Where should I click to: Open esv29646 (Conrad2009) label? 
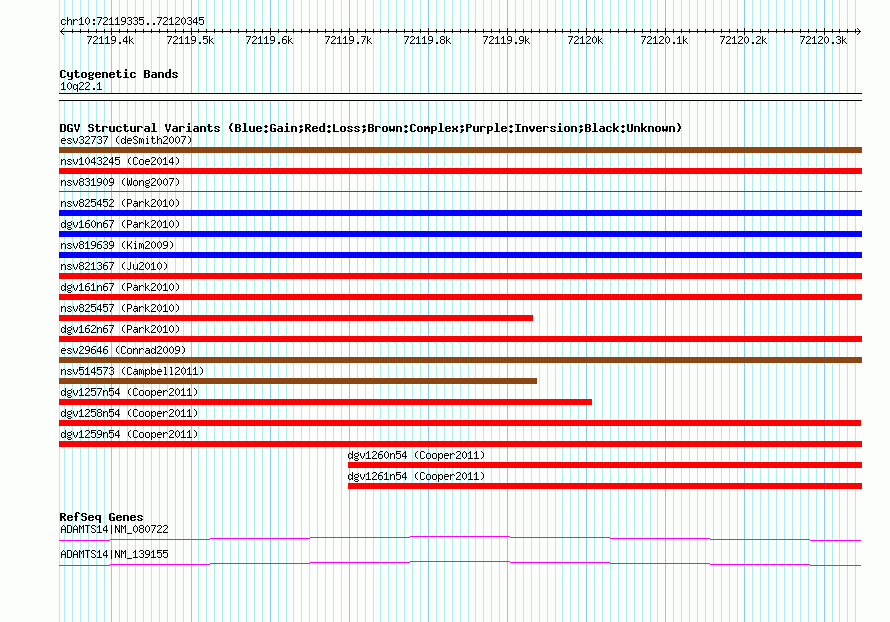(123, 350)
